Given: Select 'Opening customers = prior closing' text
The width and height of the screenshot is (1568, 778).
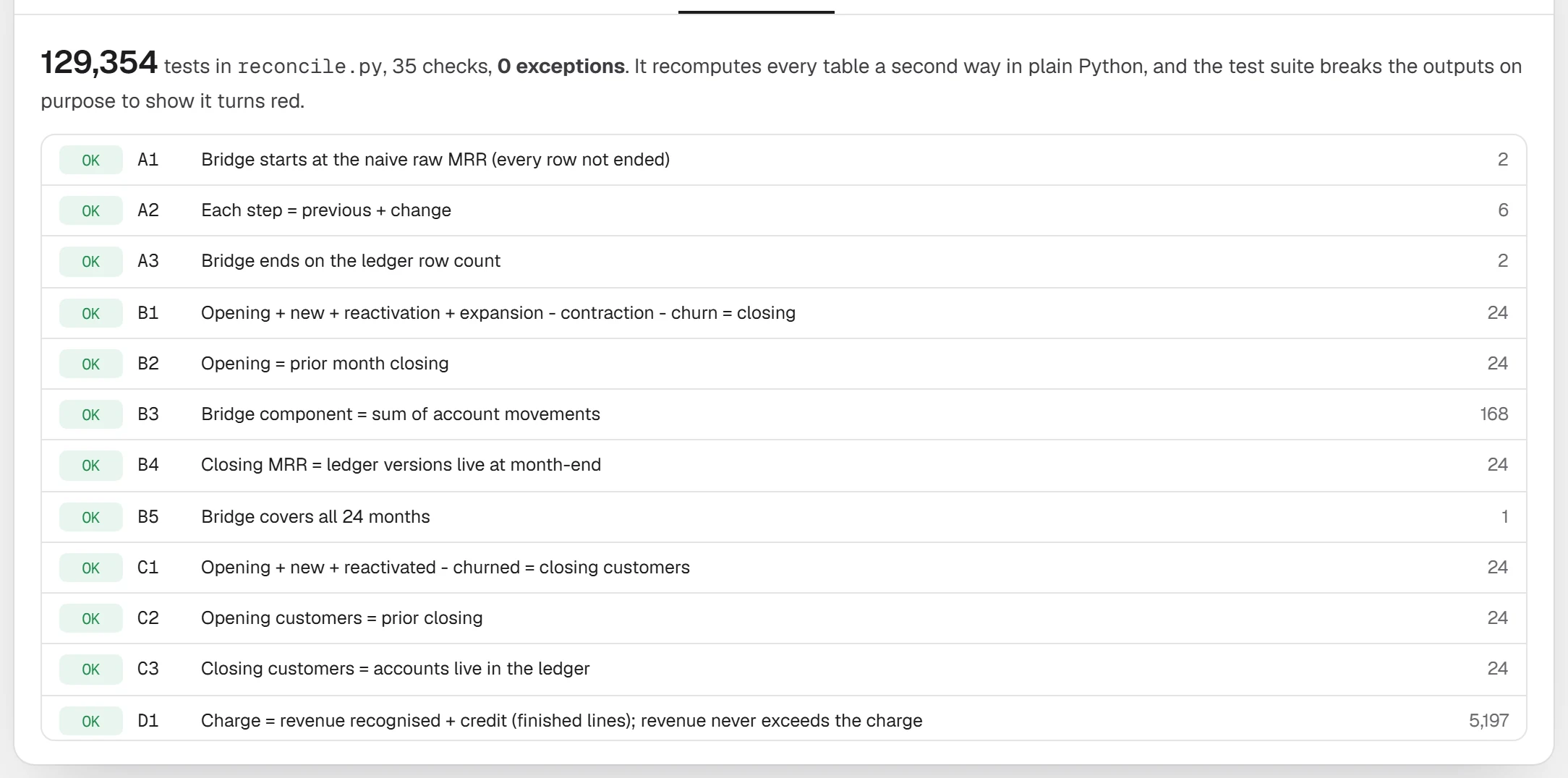Looking at the screenshot, I should tap(342, 618).
